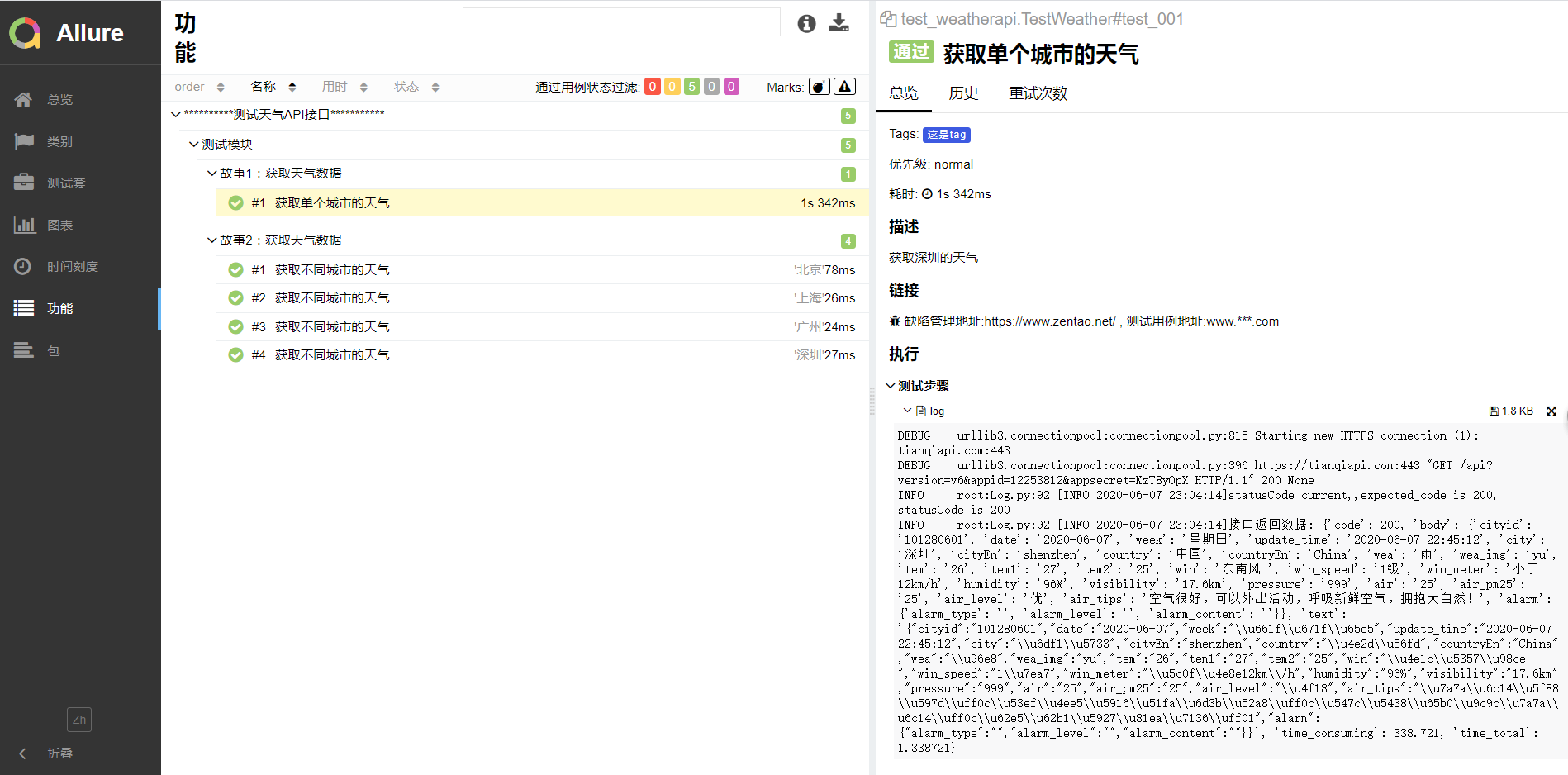
Task: Open the 总览 overview home icon
Action: pyautogui.click(x=23, y=99)
